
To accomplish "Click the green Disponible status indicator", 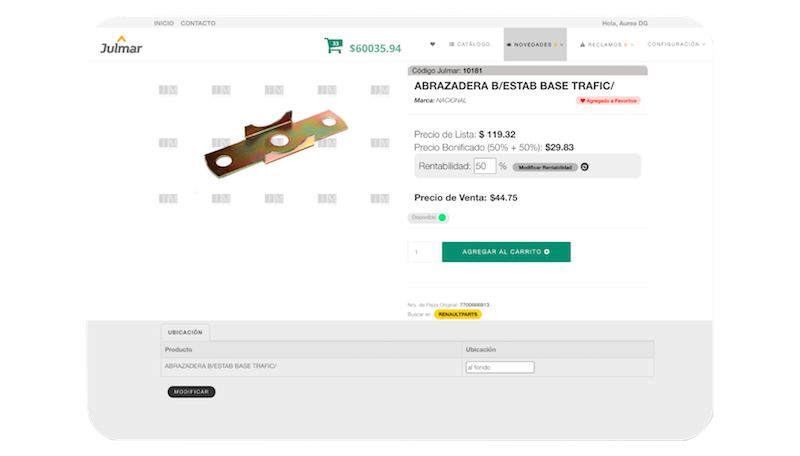I will (x=442, y=218).
